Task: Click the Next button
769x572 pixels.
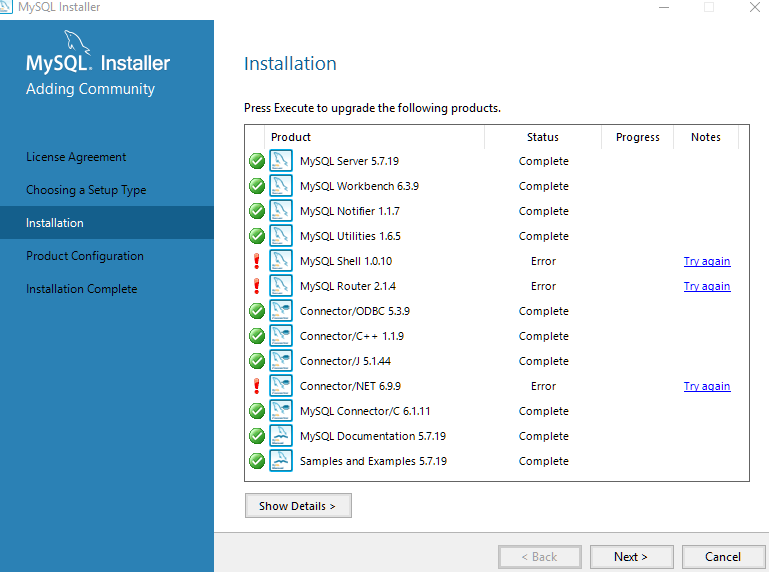Action: [631, 557]
